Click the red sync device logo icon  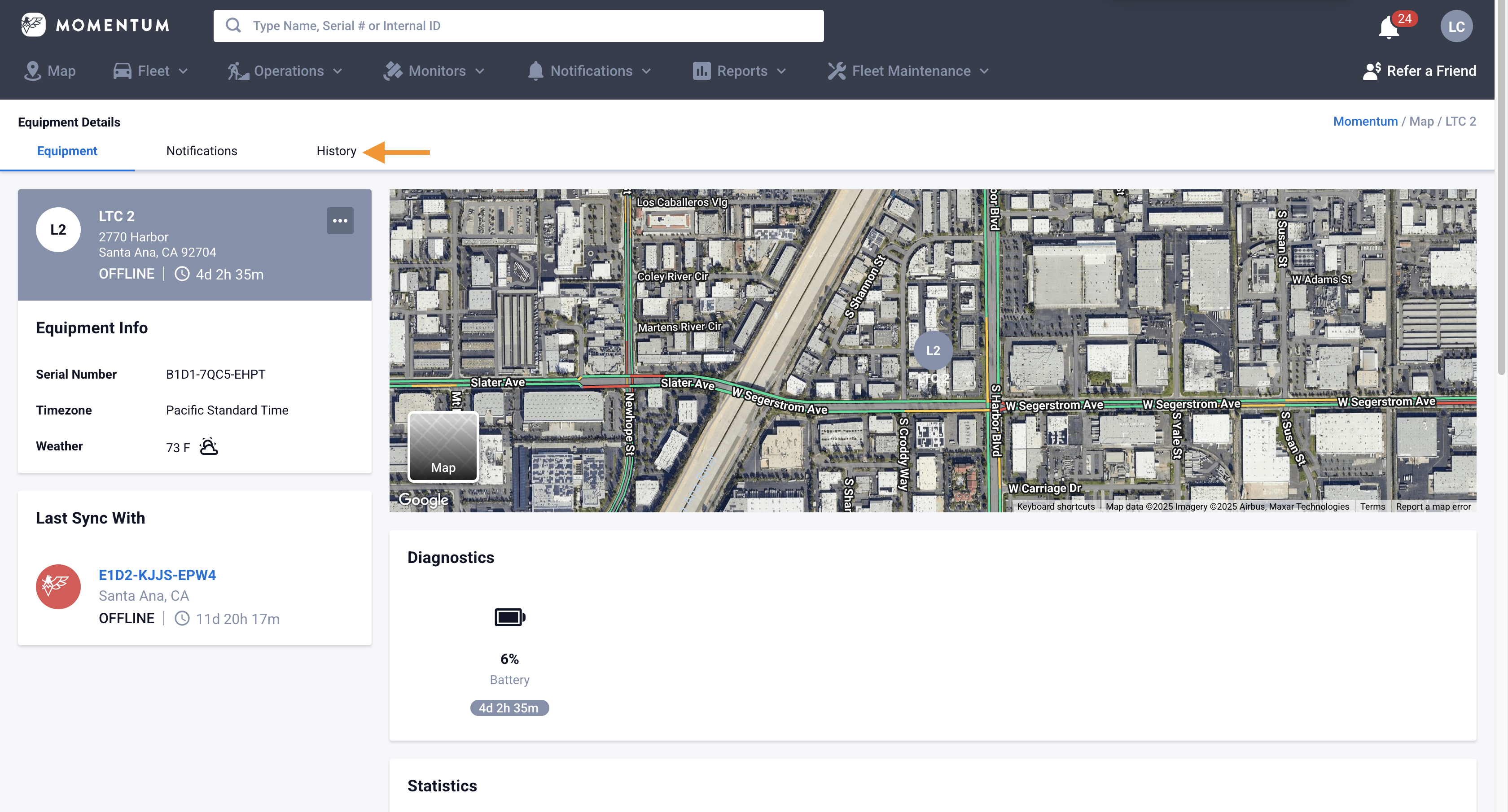coord(58,586)
